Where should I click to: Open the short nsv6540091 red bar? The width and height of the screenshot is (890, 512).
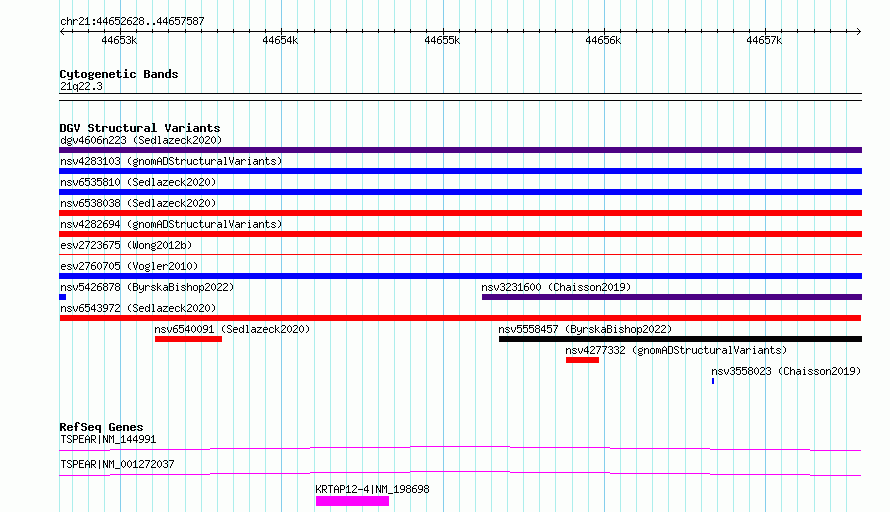188,339
